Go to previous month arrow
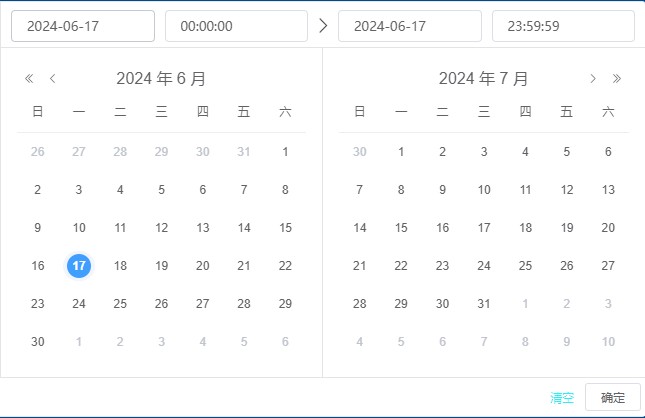 coord(53,78)
